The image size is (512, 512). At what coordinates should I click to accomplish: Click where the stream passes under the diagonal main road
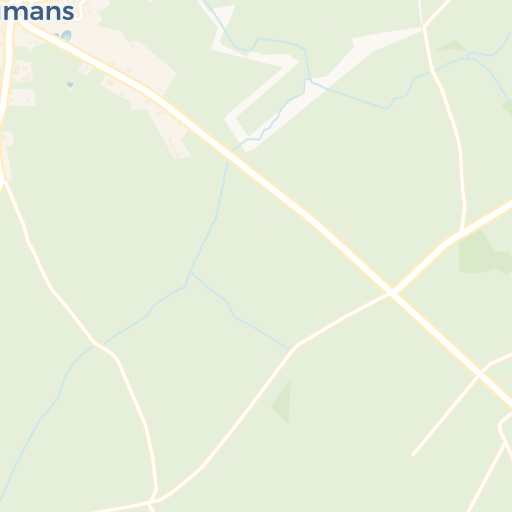[230, 153]
